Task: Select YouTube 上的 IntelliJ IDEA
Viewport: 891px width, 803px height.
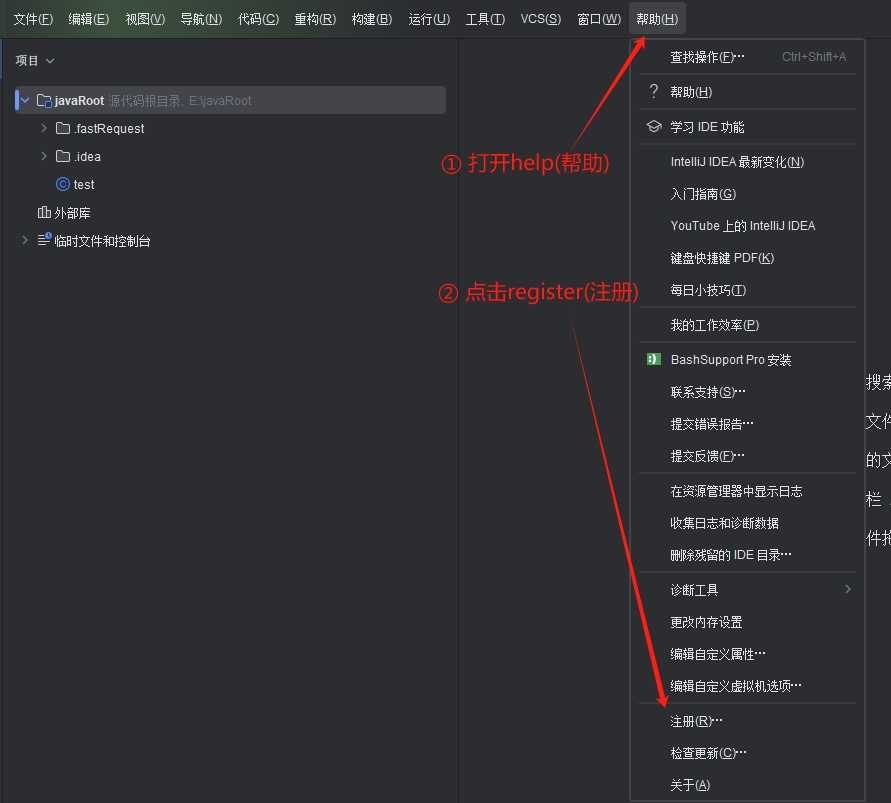Action: pos(747,226)
